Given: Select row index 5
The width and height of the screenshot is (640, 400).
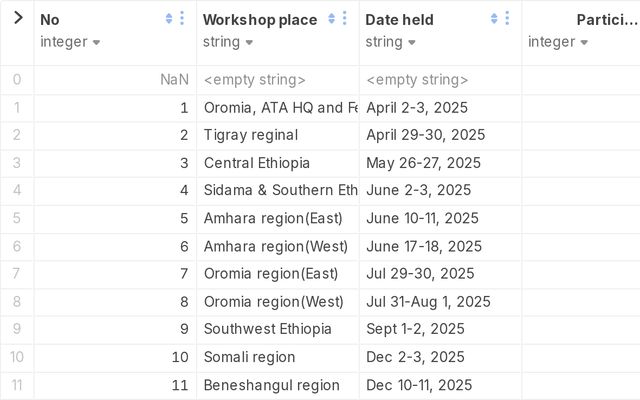Looking at the screenshot, I should tap(16, 218).
